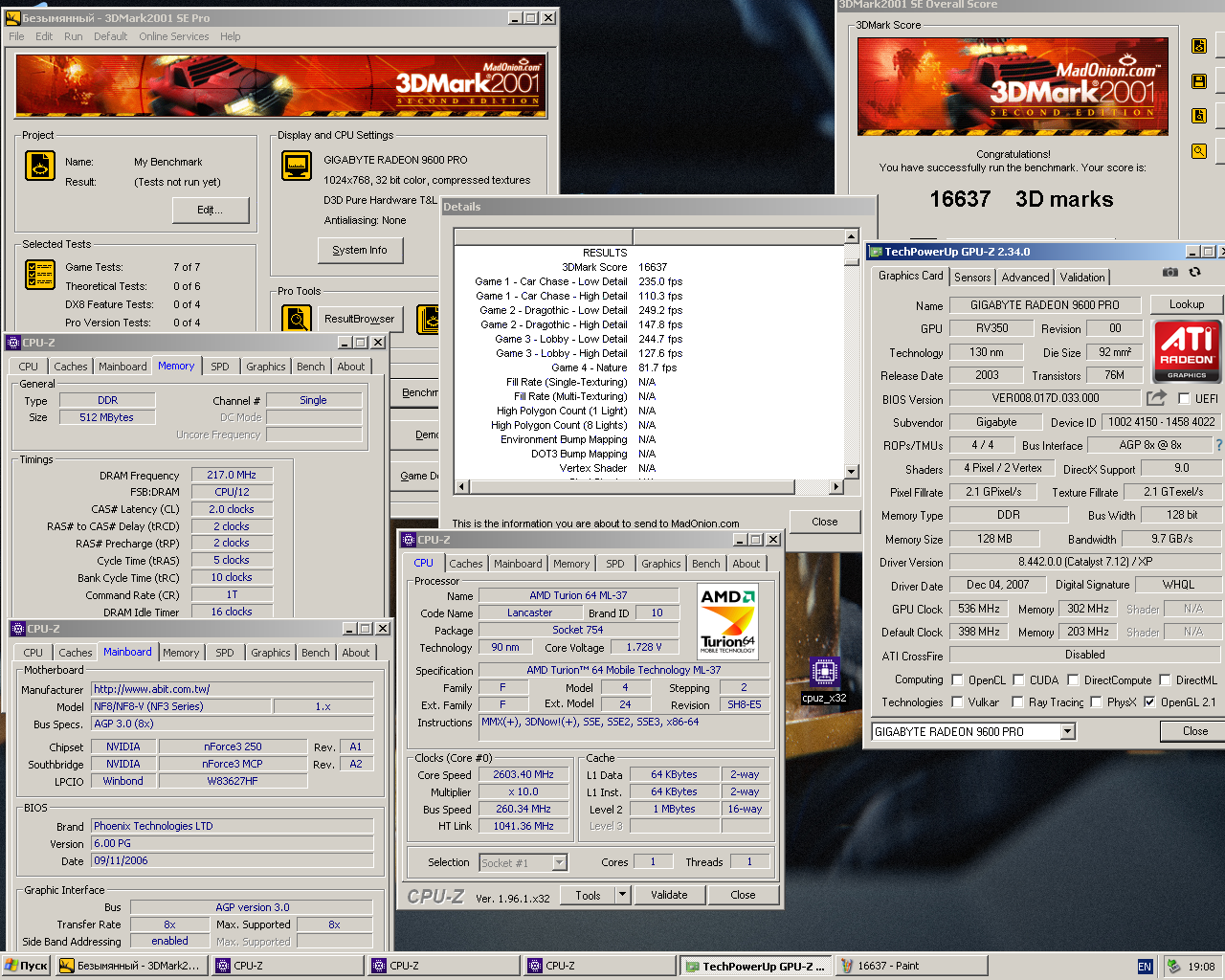Image resolution: width=1225 pixels, height=980 pixels.
Task: Click the document-with-magnifier icon in Overall Score
Action: (1198, 116)
